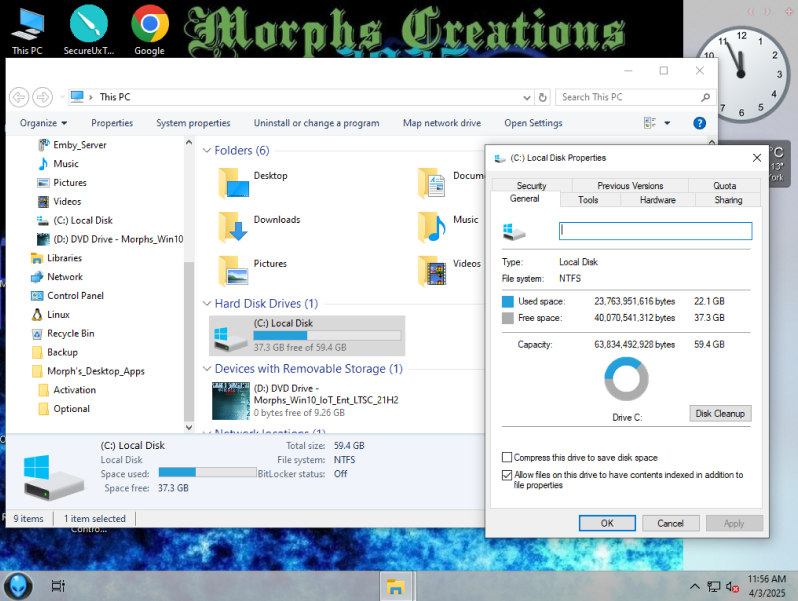The width and height of the screenshot is (798, 601).
Task: Open recent locations dropdown arrow
Action: [x=62, y=97]
